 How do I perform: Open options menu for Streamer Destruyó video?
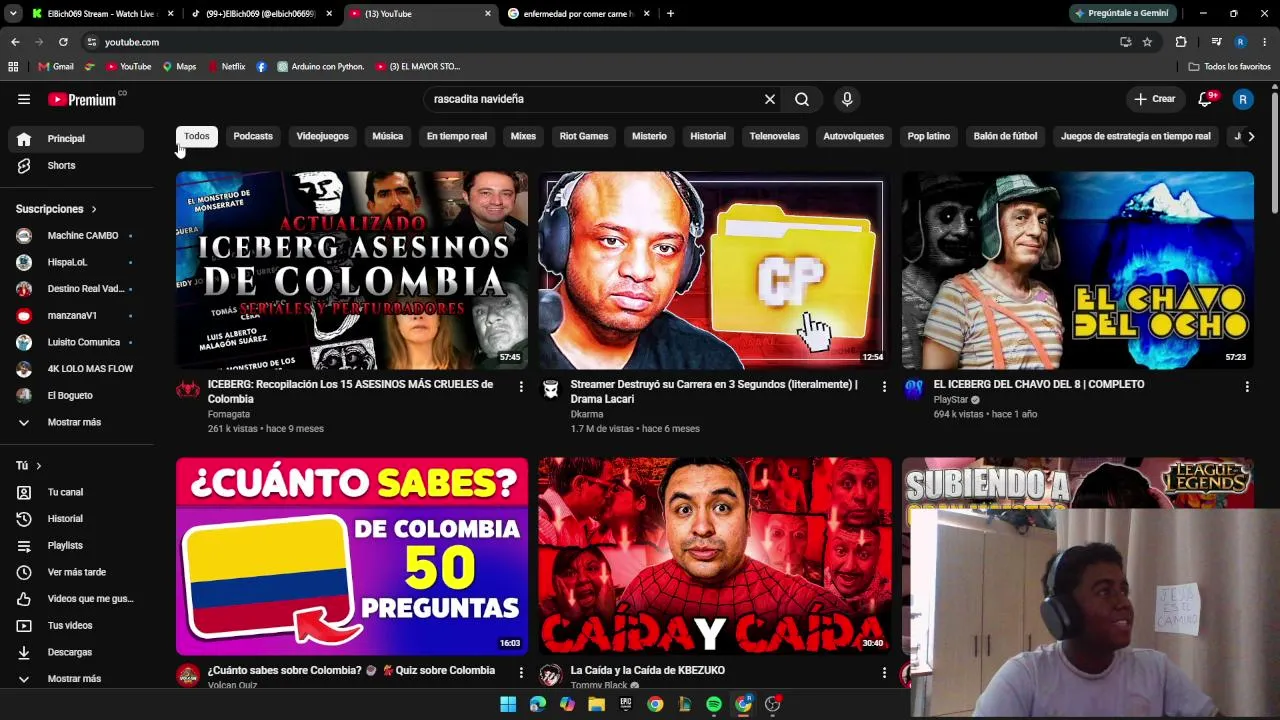pyautogui.click(x=884, y=387)
